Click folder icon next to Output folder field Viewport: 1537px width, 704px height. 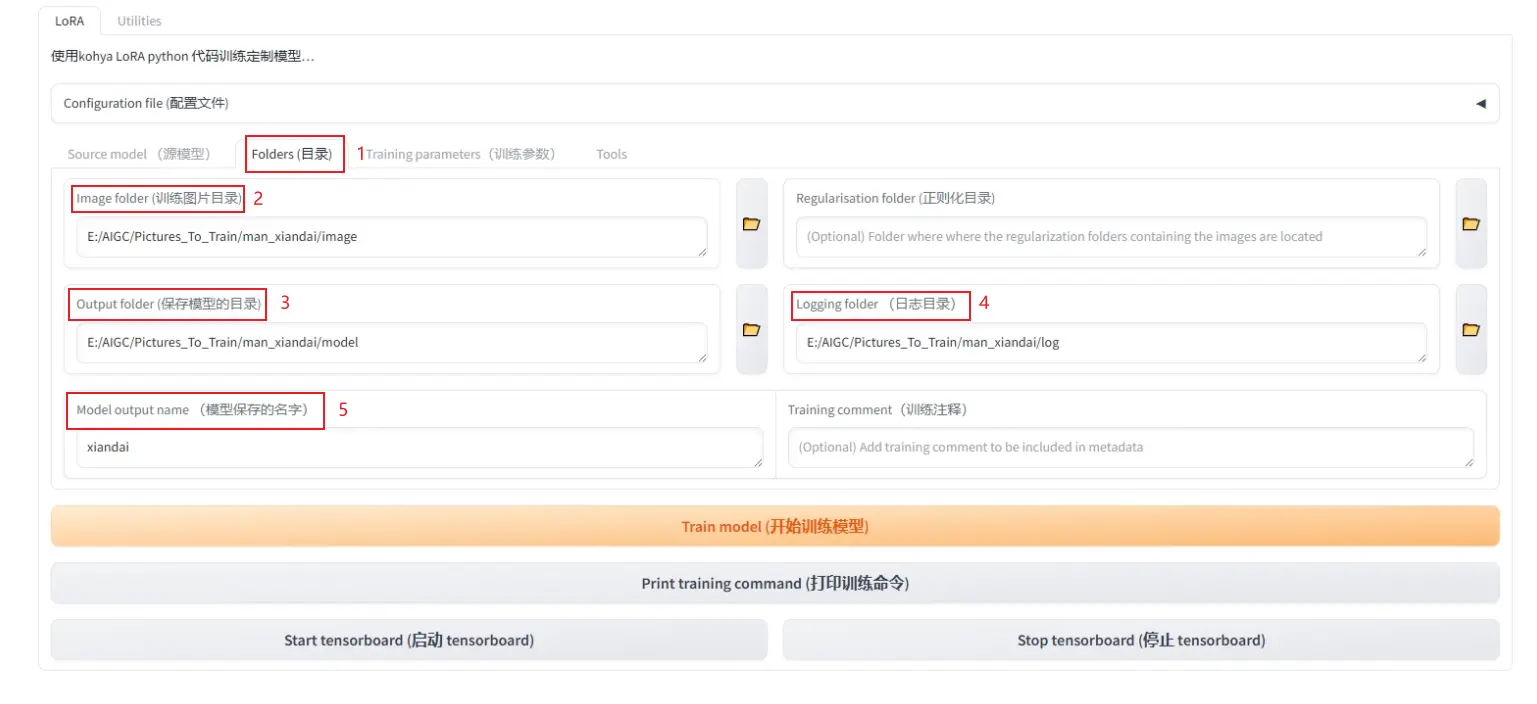click(x=751, y=330)
